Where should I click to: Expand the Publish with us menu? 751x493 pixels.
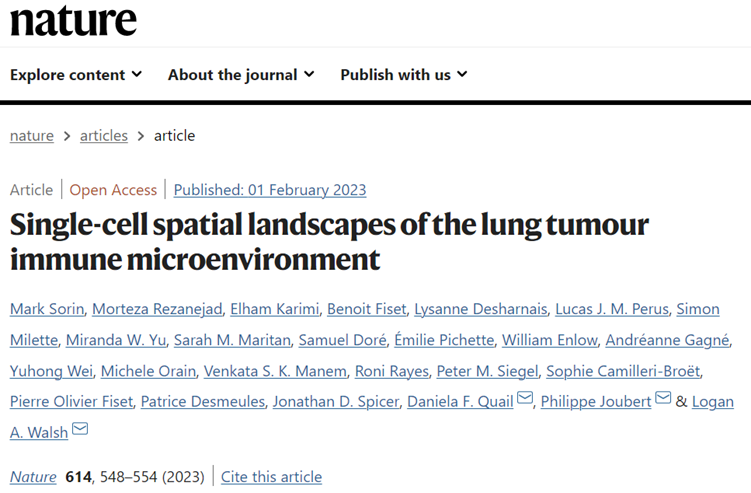pos(403,75)
